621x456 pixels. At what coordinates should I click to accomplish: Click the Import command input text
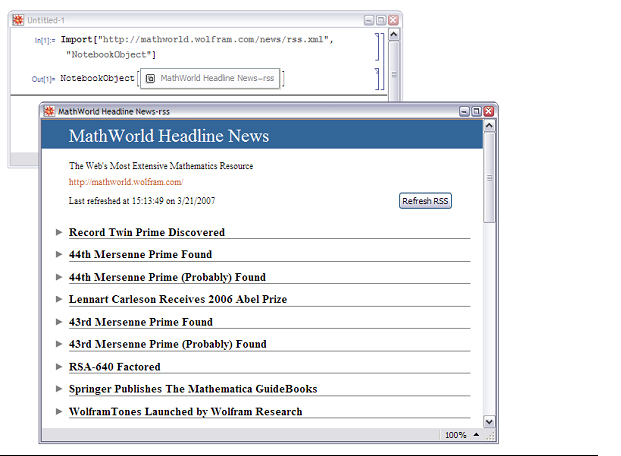pos(197,47)
